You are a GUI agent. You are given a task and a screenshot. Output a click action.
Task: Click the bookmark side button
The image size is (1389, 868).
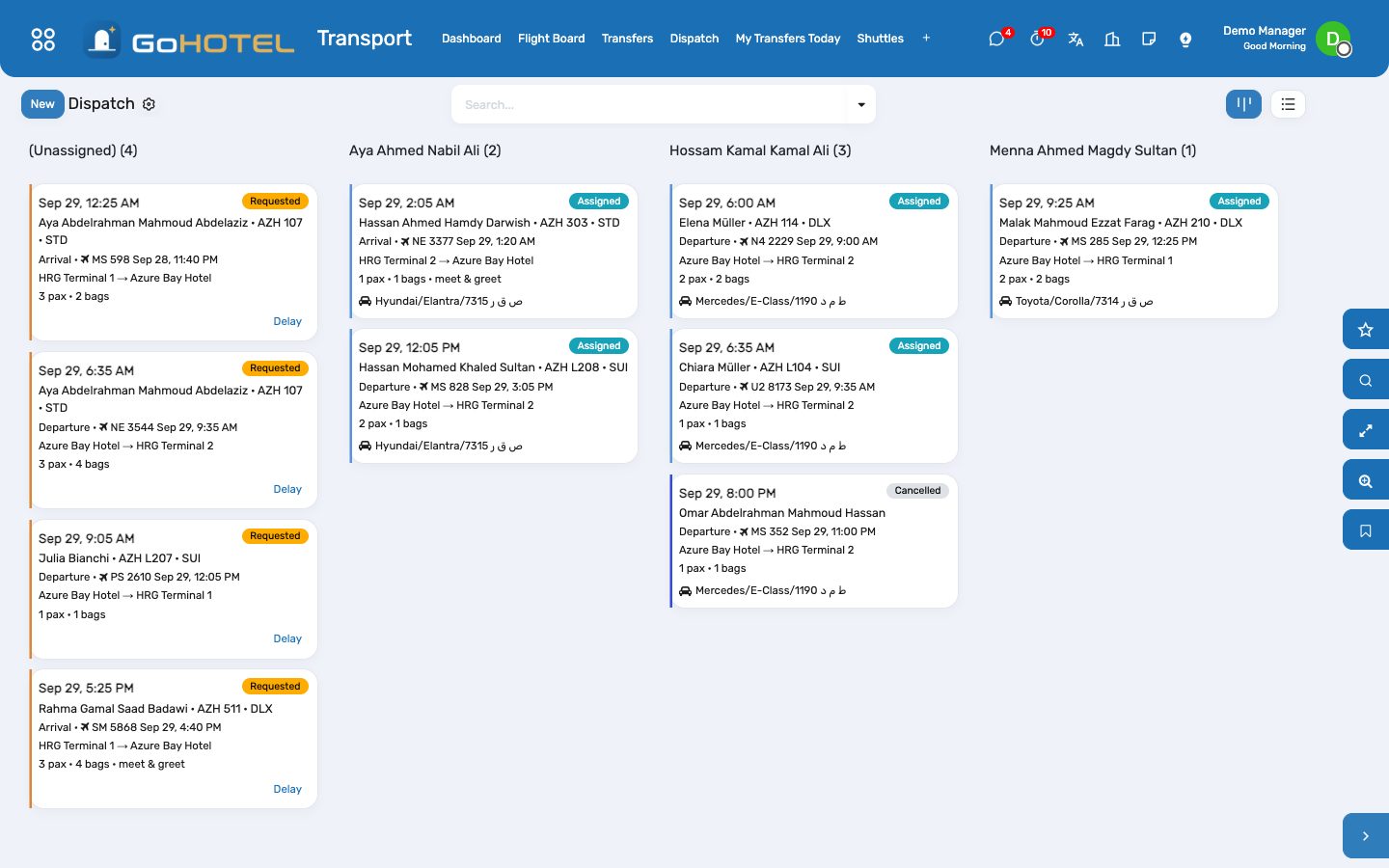(x=1366, y=530)
